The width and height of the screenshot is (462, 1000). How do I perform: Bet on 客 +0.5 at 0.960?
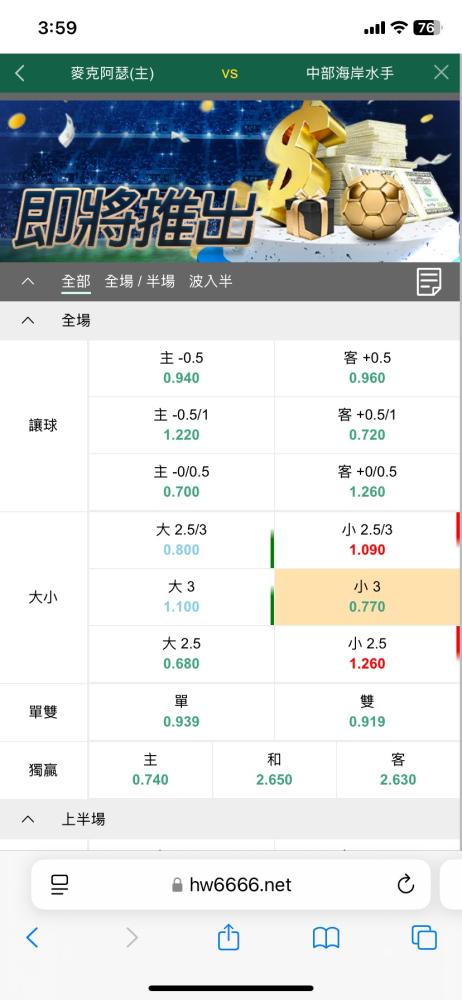point(368,368)
